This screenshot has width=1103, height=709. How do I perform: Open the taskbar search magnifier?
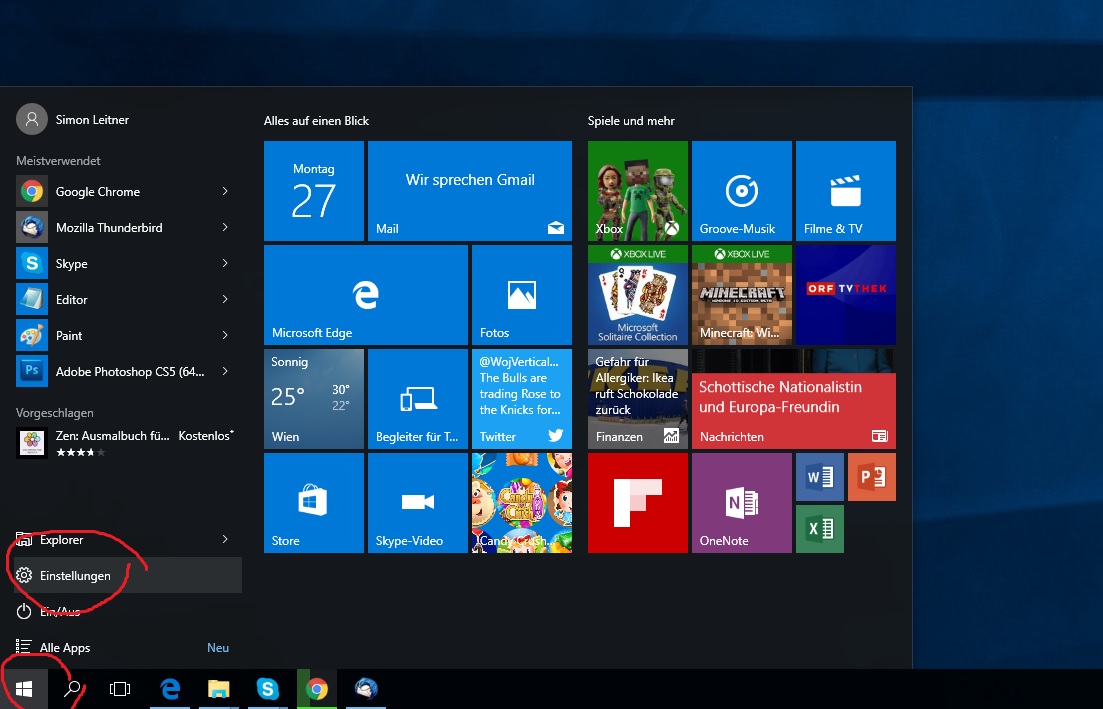click(72, 689)
